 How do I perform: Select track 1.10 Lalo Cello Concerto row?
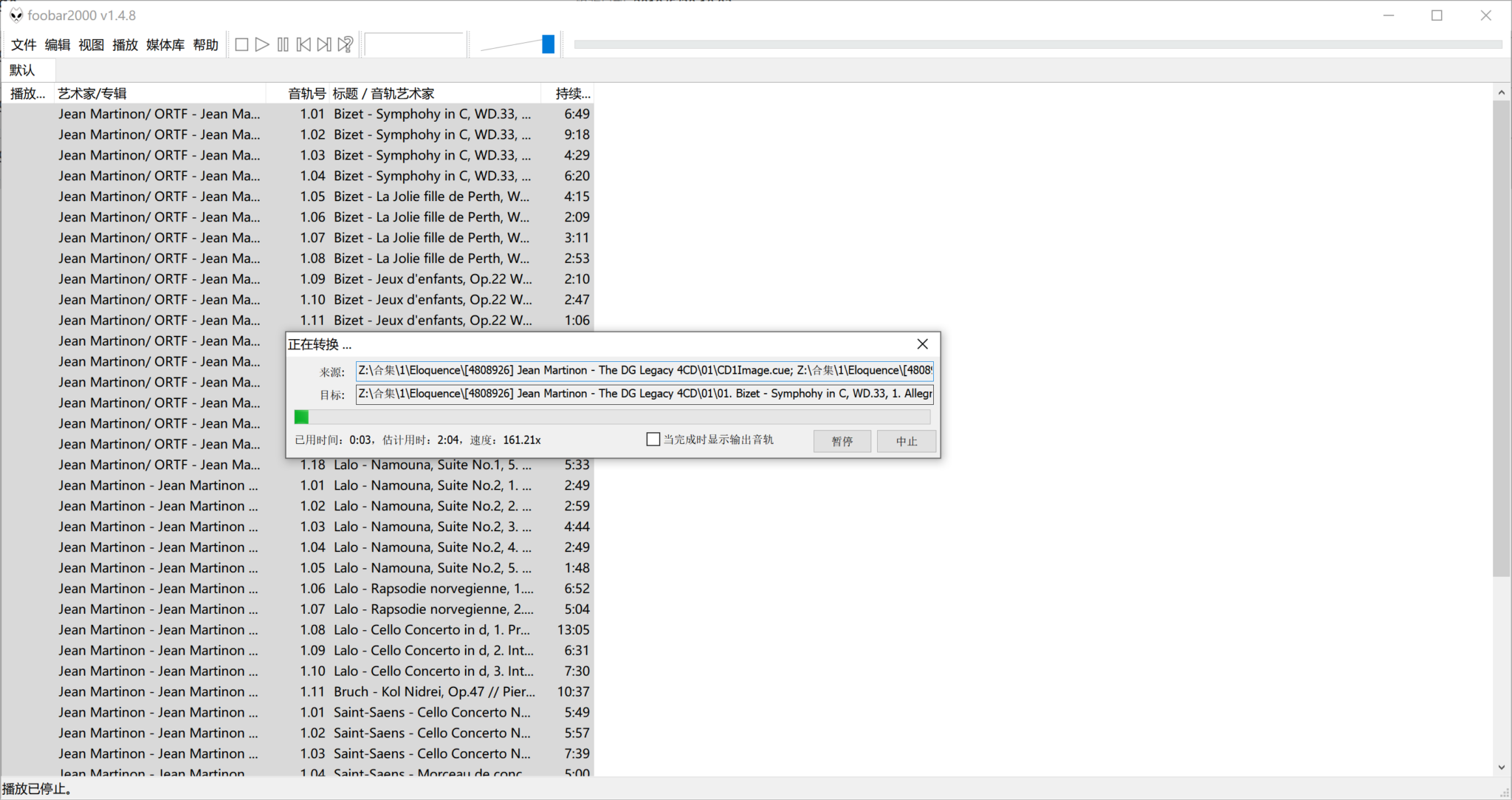(298, 671)
